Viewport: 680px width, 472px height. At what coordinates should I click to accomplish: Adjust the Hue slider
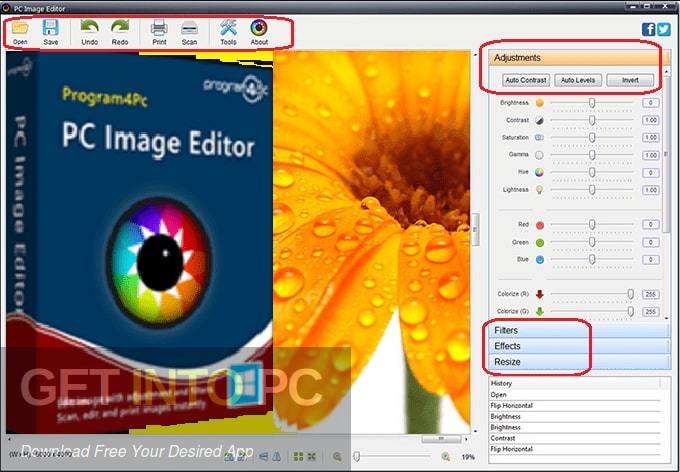pos(592,172)
